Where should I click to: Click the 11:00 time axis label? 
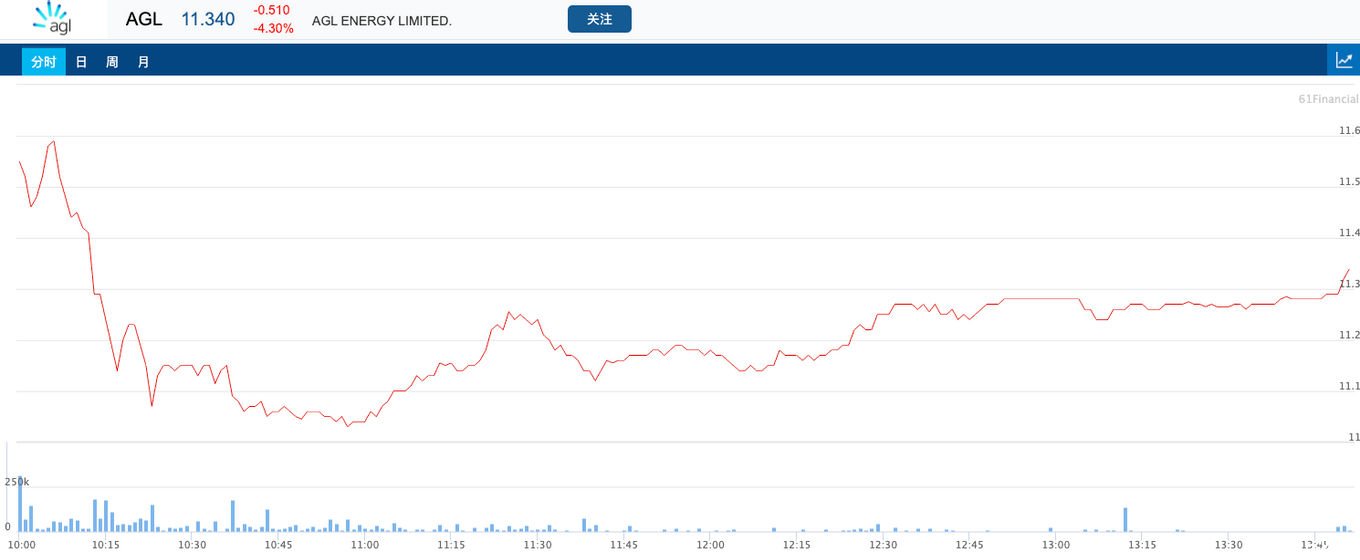point(365,545)
